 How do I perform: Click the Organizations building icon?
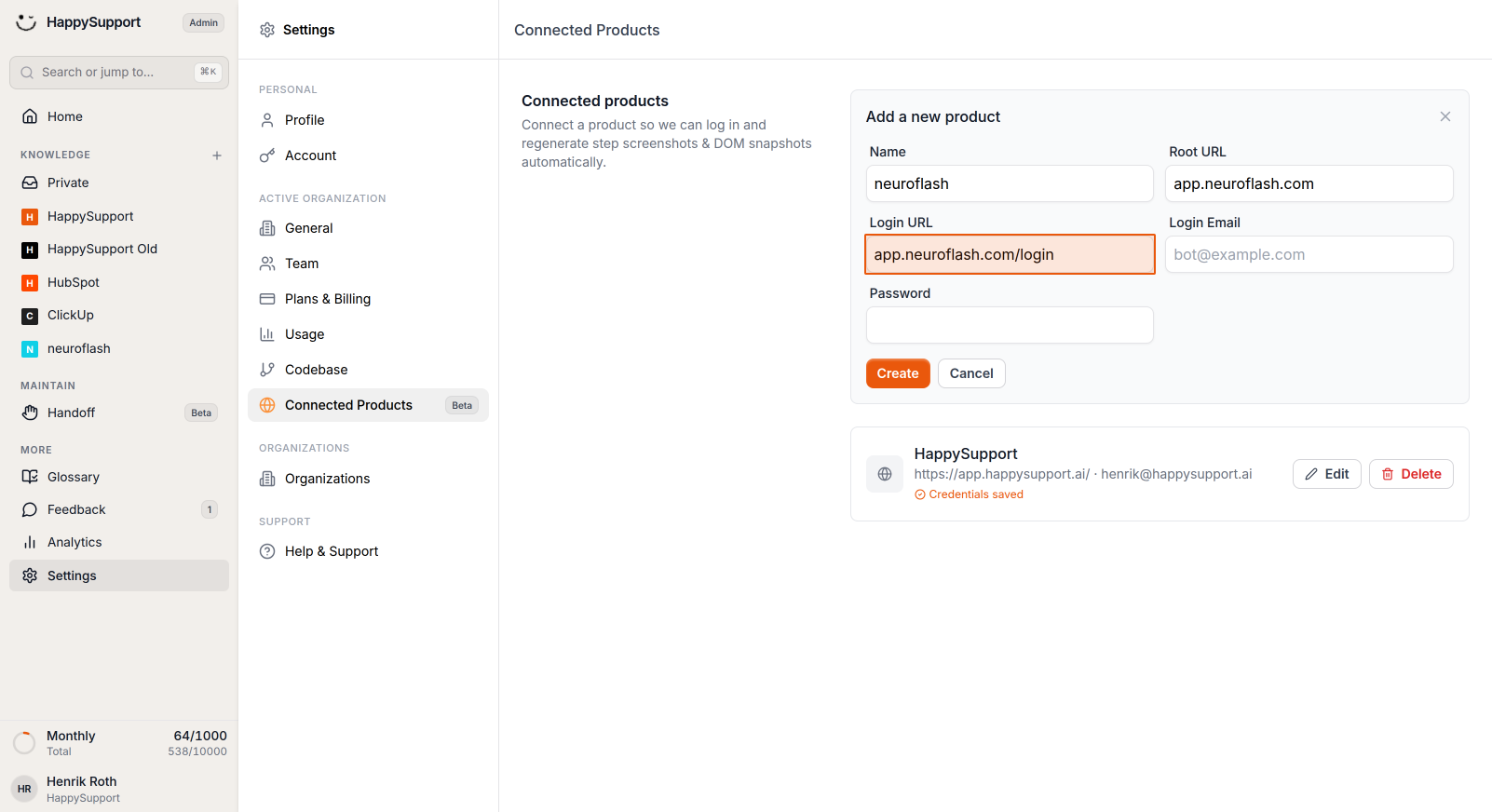(267, 479)
